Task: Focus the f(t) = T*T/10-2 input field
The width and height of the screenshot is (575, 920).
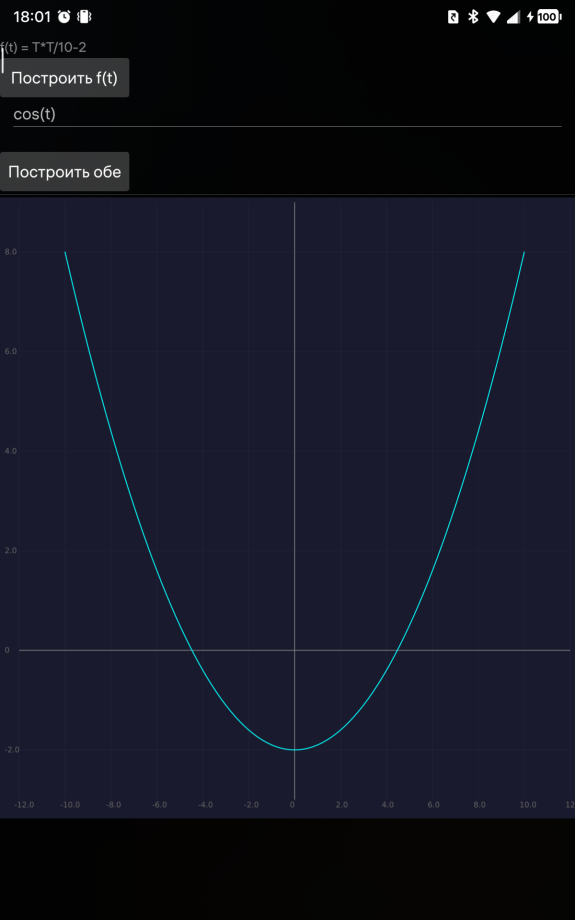Action: (288, 48)
